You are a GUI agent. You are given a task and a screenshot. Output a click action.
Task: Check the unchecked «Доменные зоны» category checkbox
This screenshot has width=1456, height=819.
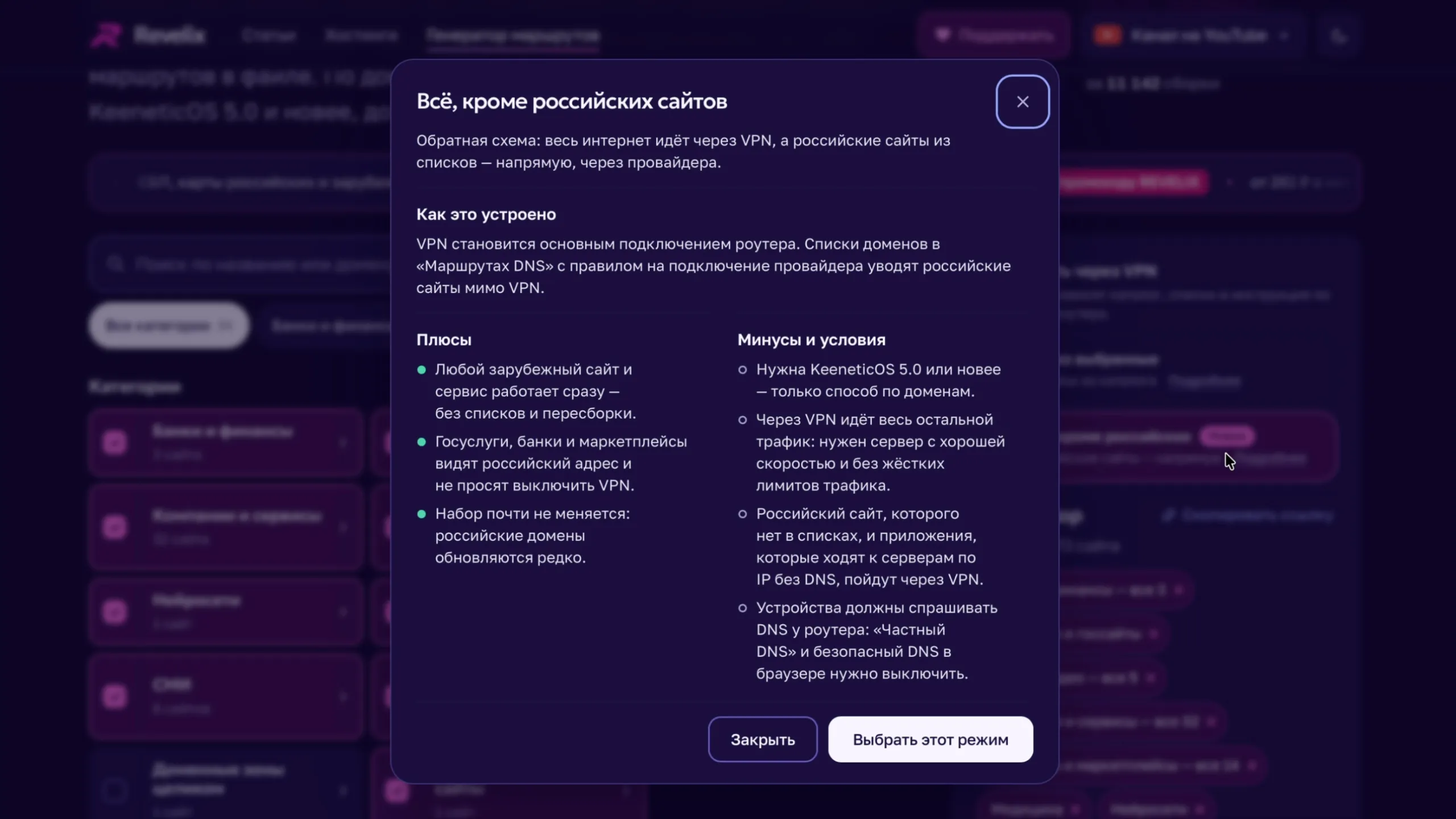[x=115, y=789]
